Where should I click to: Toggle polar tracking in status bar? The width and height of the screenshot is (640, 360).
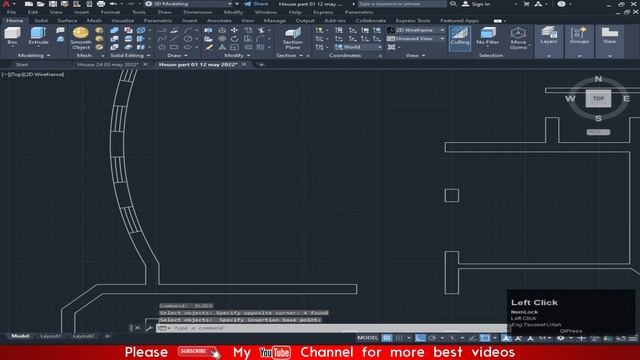[x=432, y=338]
